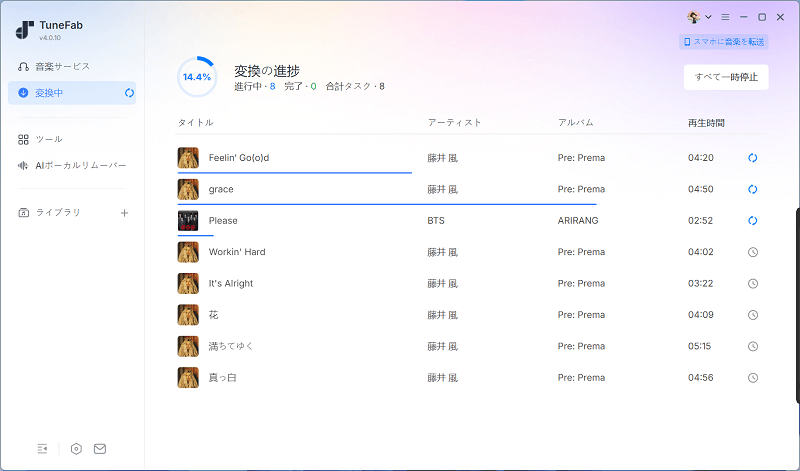Click the 変換の進捗 heading
Image resolution: width=800 pixels, height=471 pixels.
click(x=267, y=71)
